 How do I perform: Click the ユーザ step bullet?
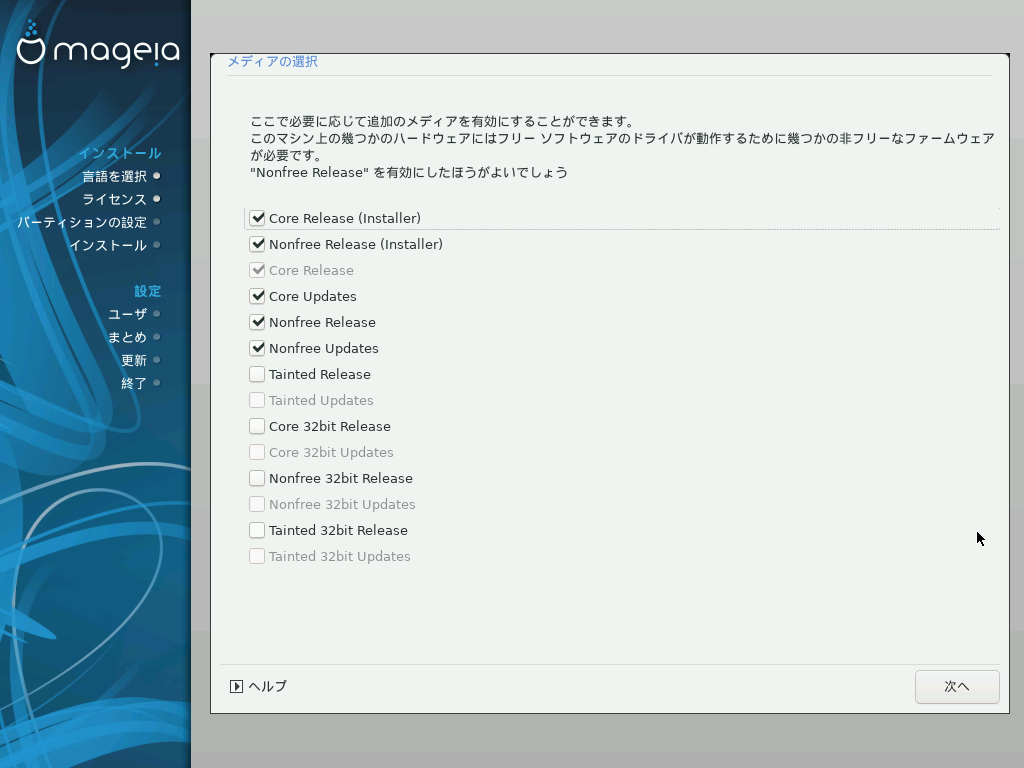coord(157,313)
